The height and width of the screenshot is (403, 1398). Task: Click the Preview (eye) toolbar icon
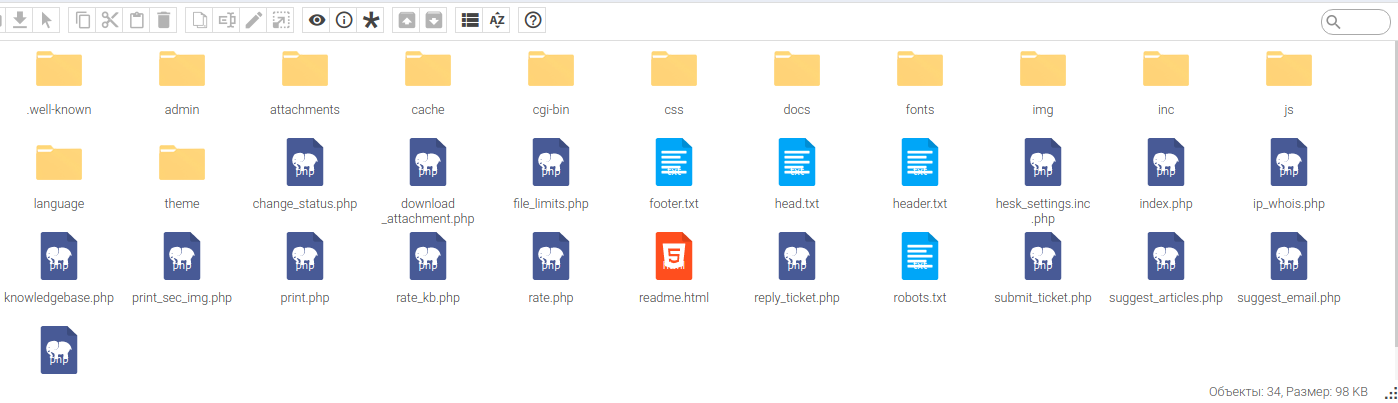[x=317, y=20]
